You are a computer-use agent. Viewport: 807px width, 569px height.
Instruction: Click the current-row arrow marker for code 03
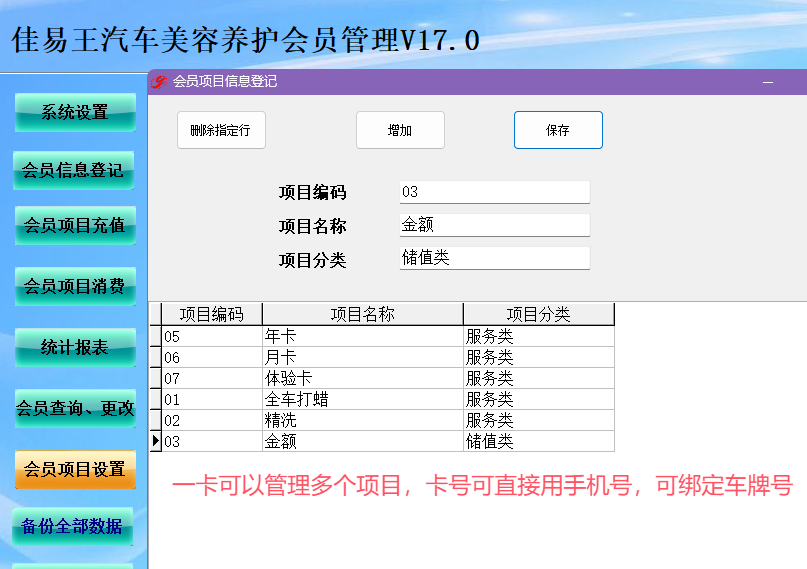(155, 441)
